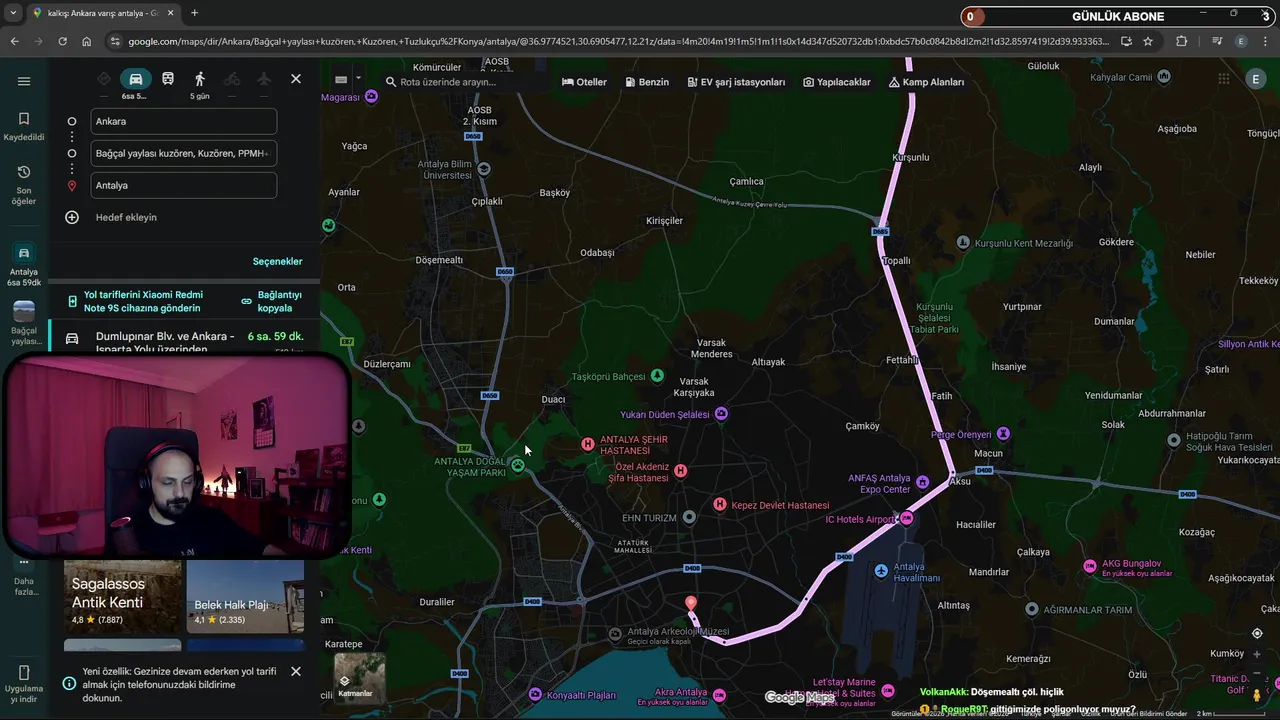Click Kepez Devlet Hastanesi marker
Image resolution: width=1280 pixels, height=720 pixels.
(x=719, y=504)
